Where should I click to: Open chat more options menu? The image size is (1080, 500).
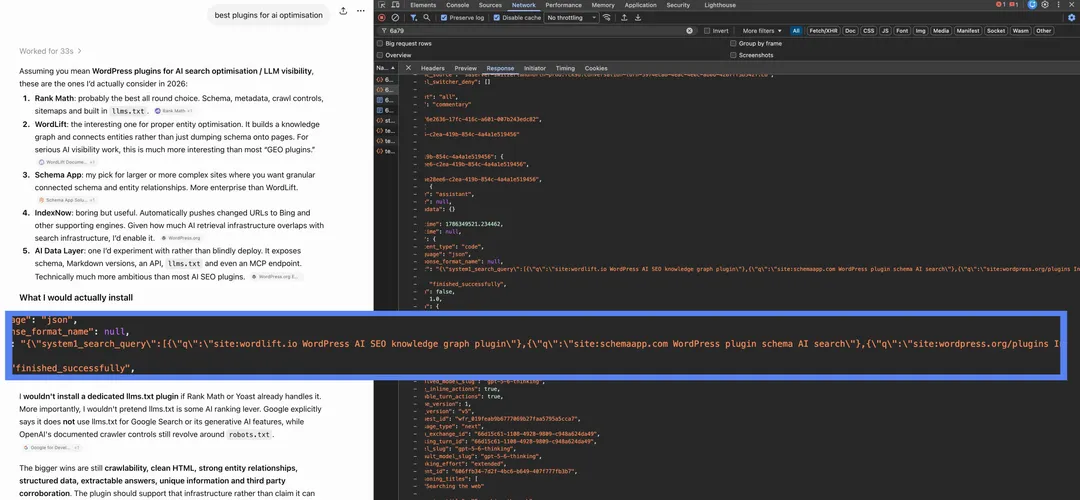[360, 12]
